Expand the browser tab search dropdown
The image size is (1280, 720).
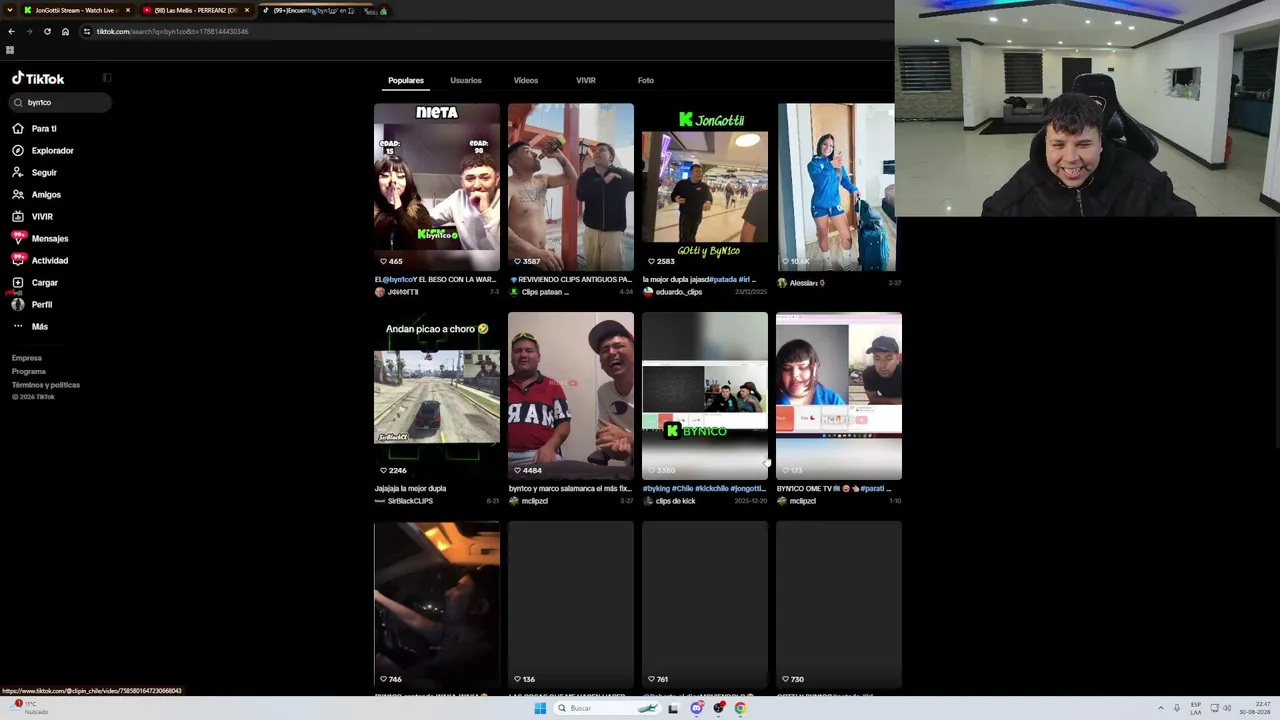(x=10, y=10)
